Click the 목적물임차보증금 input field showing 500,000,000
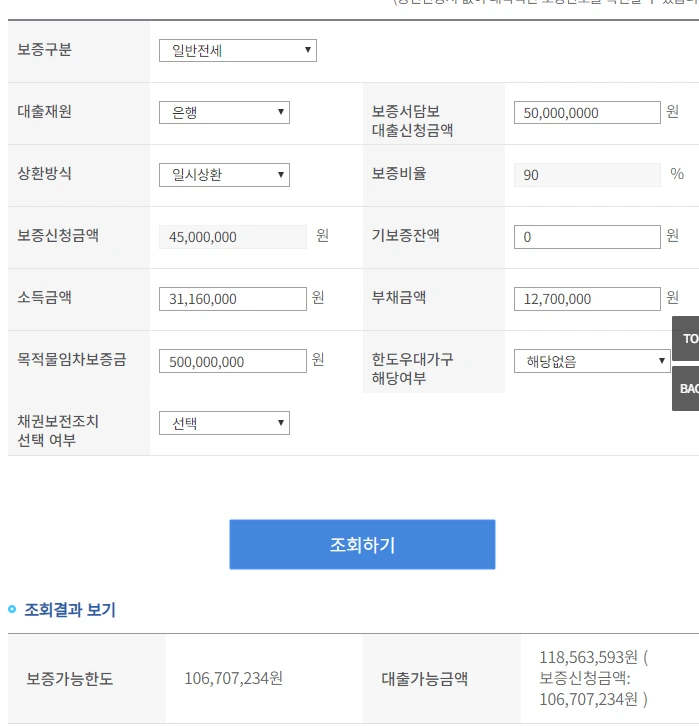Screen dimensions: 699x726 click(232, 361)
